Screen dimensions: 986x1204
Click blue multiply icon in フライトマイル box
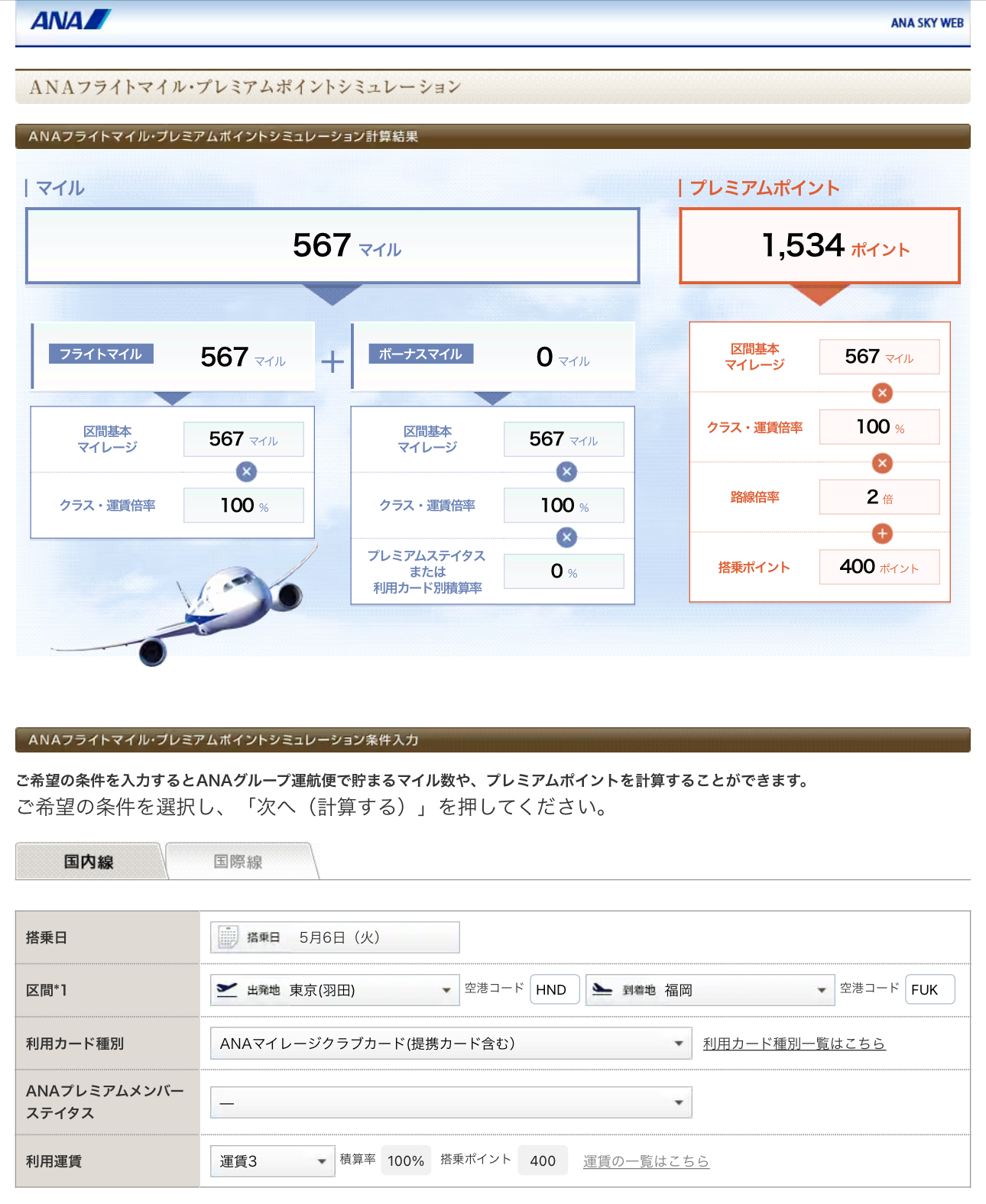click(246, 471)
